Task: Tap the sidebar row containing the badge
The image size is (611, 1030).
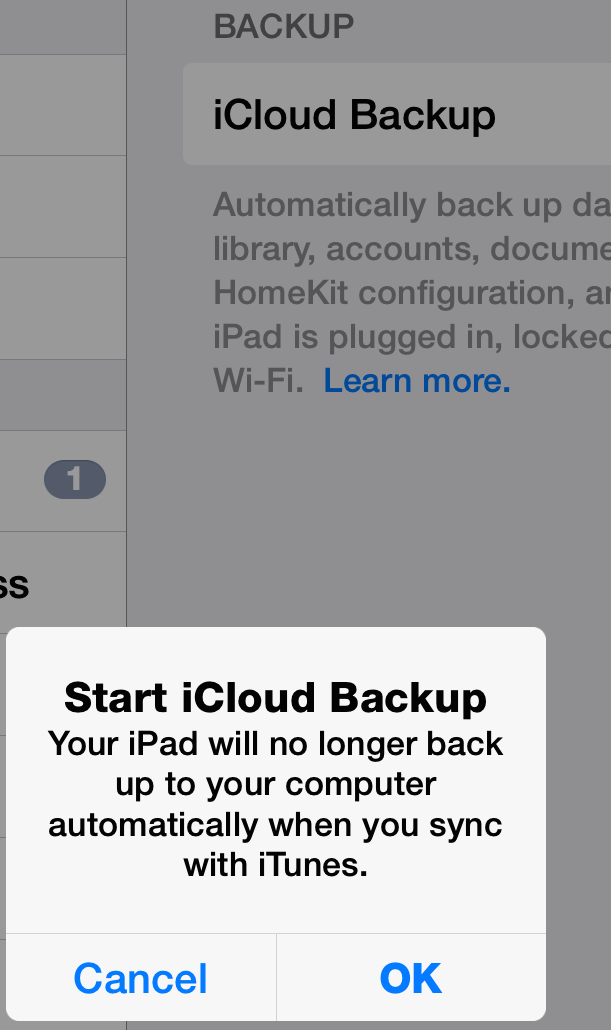Action: click(x=62, y=479)
